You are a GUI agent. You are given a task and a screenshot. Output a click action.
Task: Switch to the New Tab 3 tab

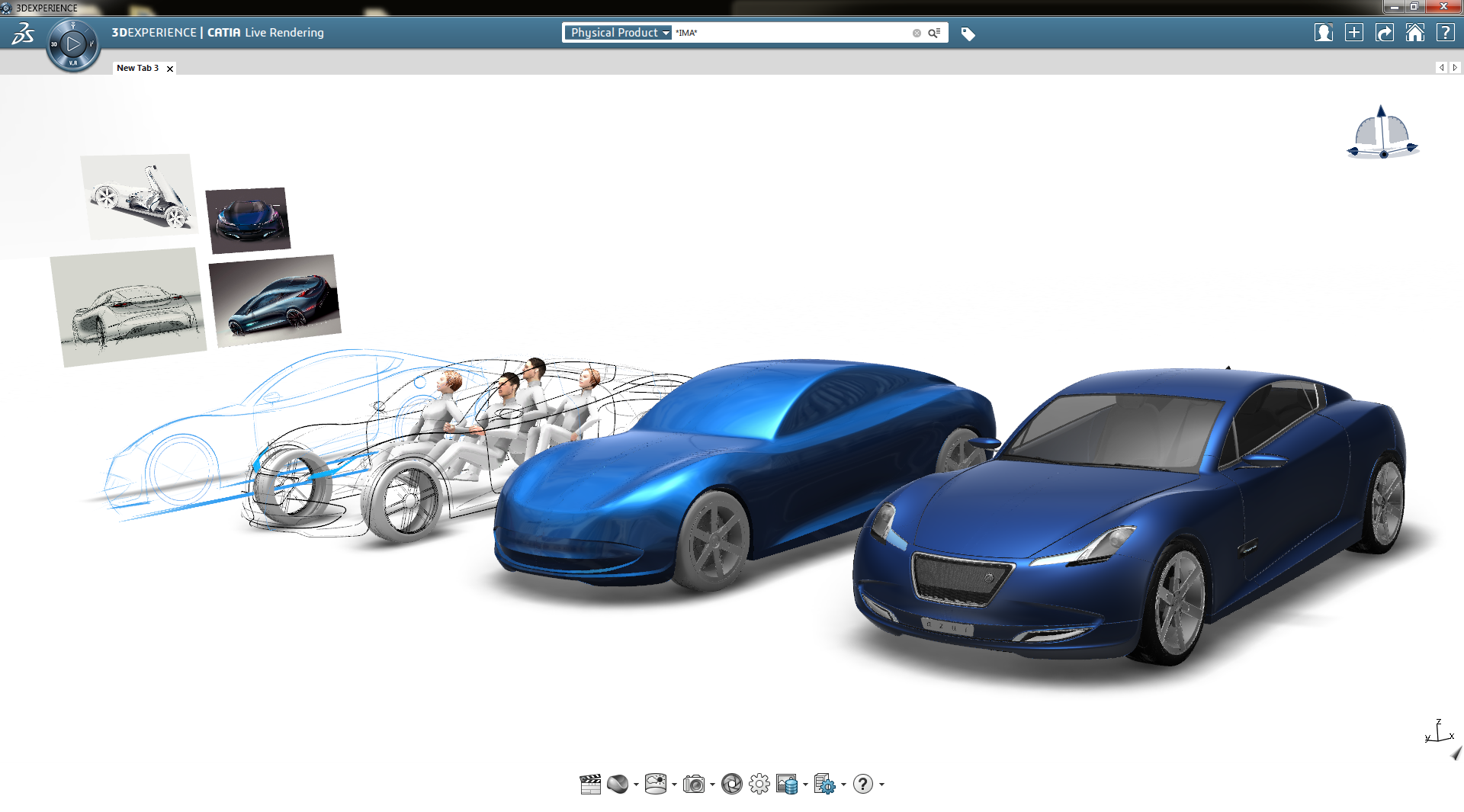(137, 68)
